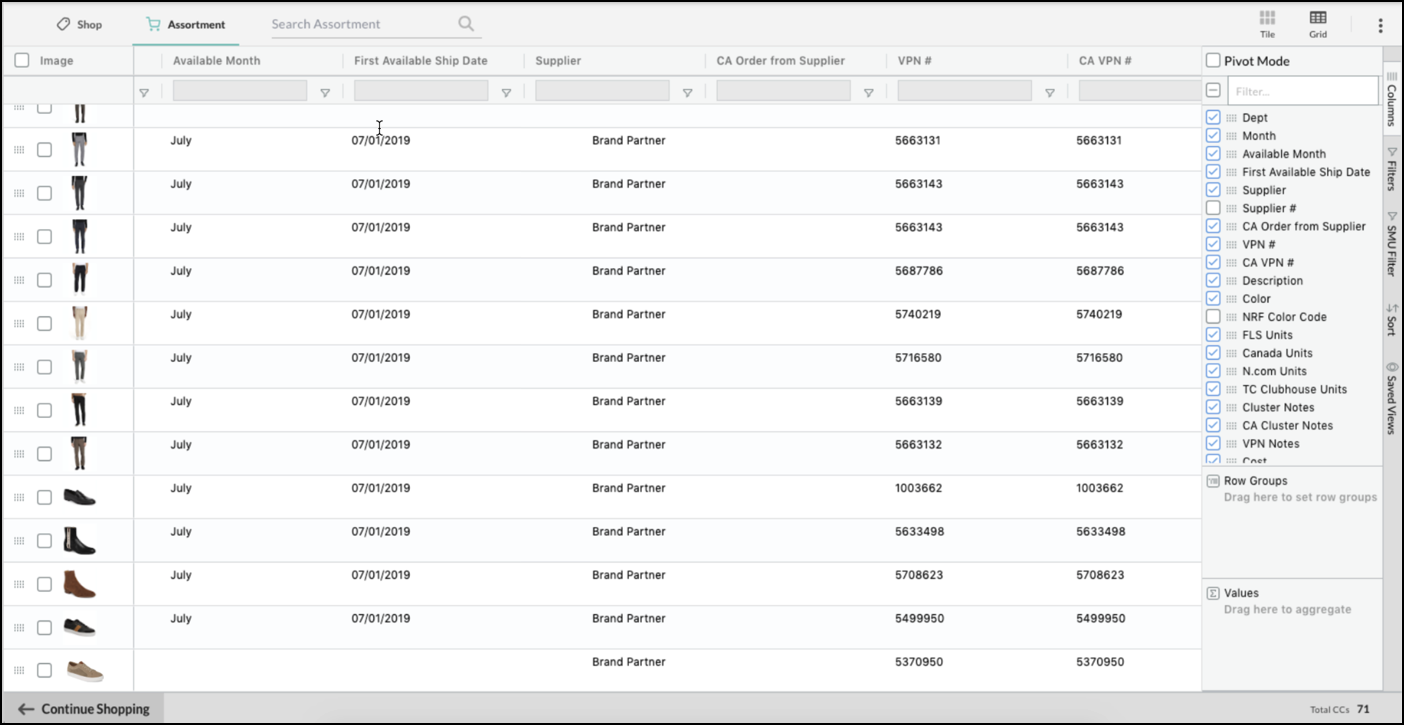Switch to Tile view

(x=1267, y=24)
